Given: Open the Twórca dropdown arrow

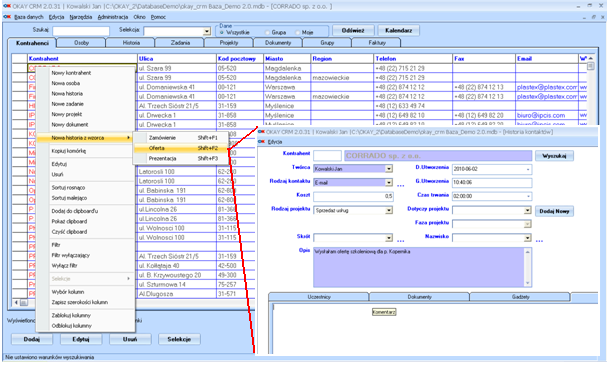Looking at the screenshot, I should coord(388,169).
